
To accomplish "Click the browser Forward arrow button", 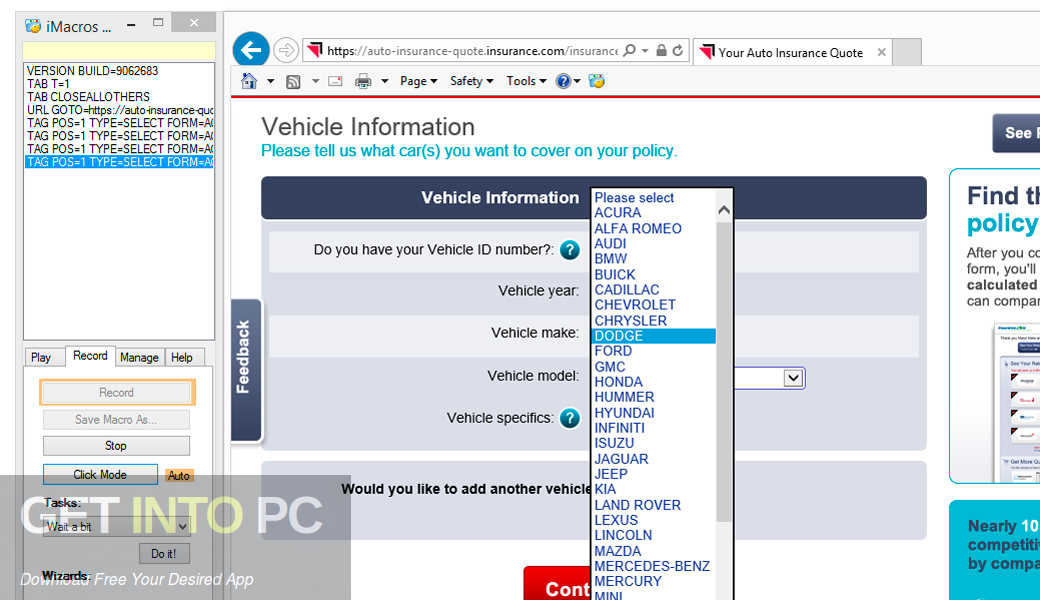I will pos(286,50).
